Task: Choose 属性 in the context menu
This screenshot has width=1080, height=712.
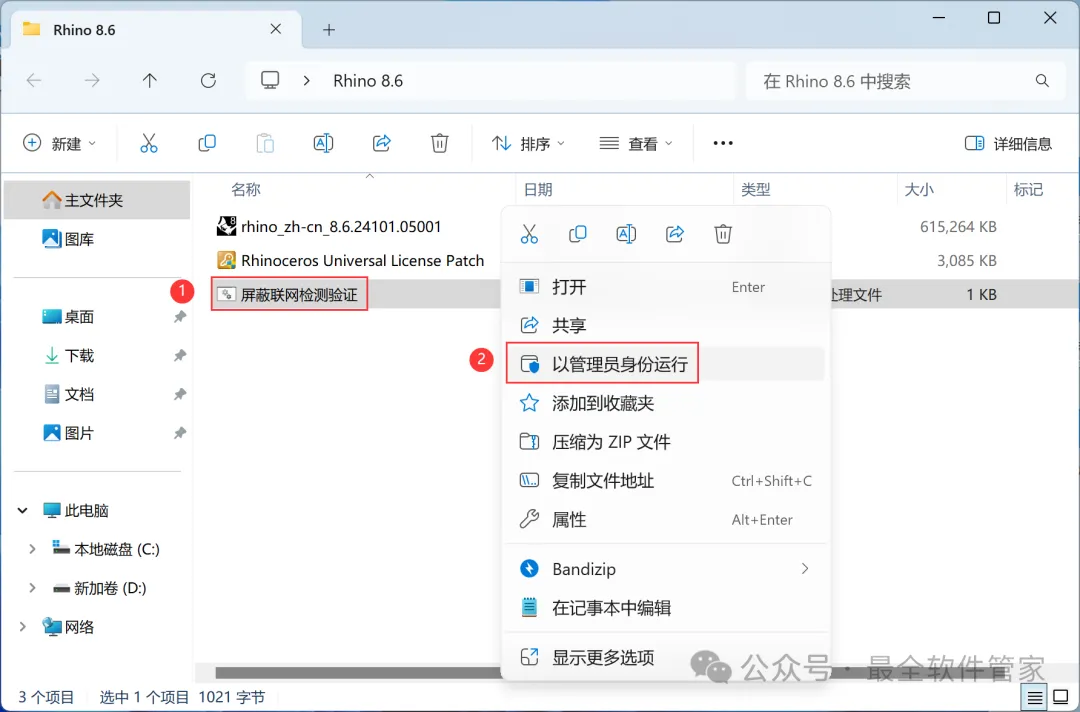Action: pos(665,519)
